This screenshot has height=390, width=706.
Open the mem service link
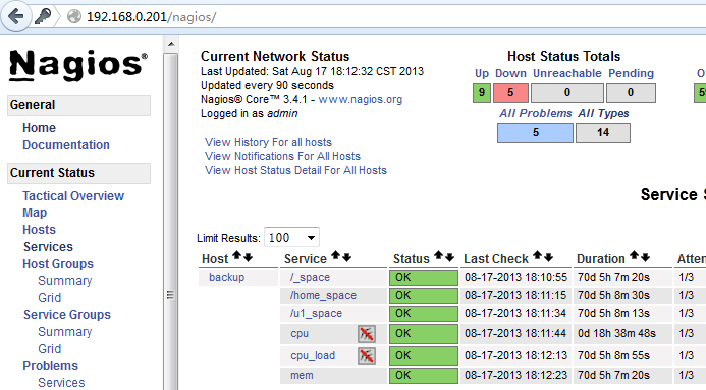[x=302, y=376]
